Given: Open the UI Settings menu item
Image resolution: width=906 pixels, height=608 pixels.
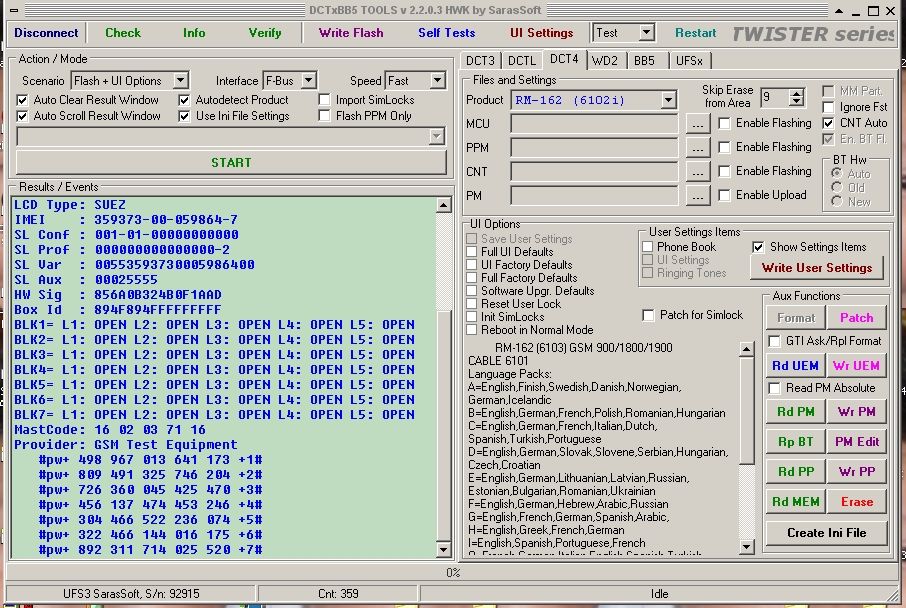Looking at the screenshot, I should click(541, 32).
